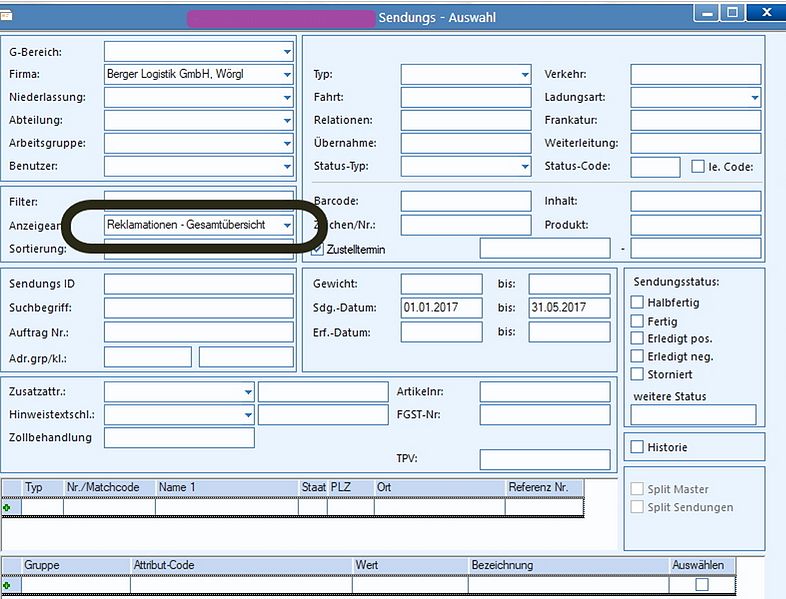Click the TPV input field
The width and height of the screenshot is (786, 599).
coord(545,460)
